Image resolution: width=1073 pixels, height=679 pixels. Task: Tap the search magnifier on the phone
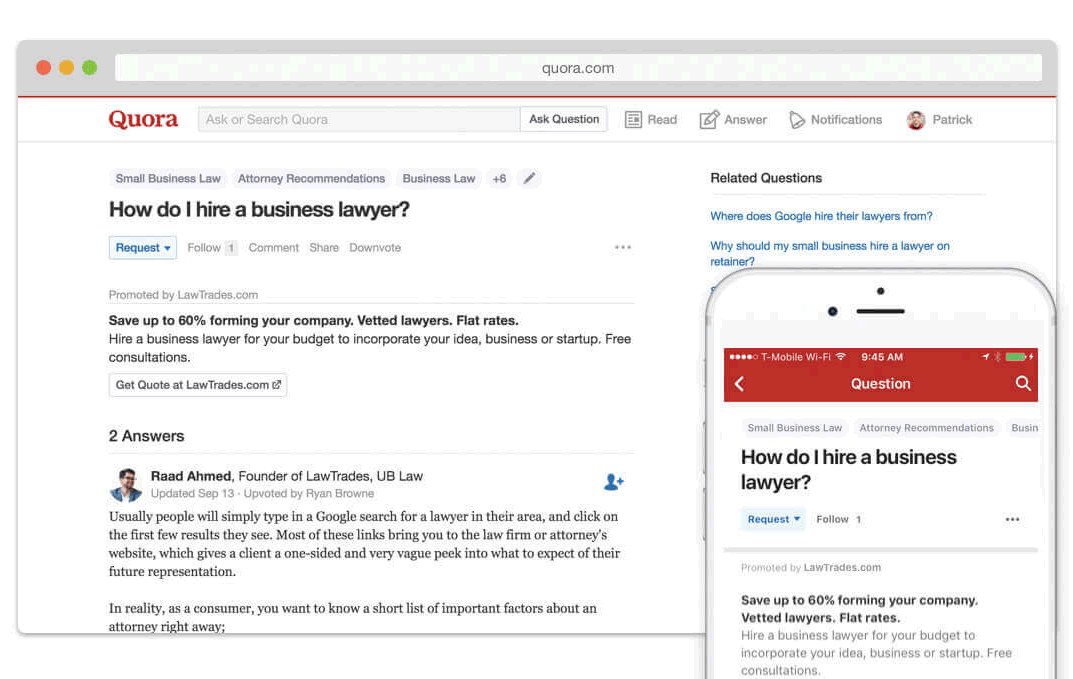tap(1022, 383)
